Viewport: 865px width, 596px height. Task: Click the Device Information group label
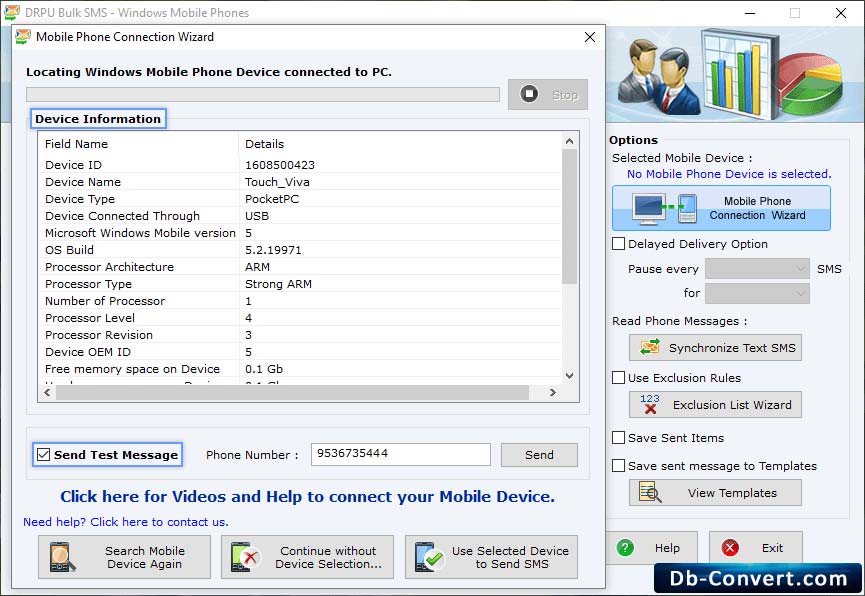(98, 119)
